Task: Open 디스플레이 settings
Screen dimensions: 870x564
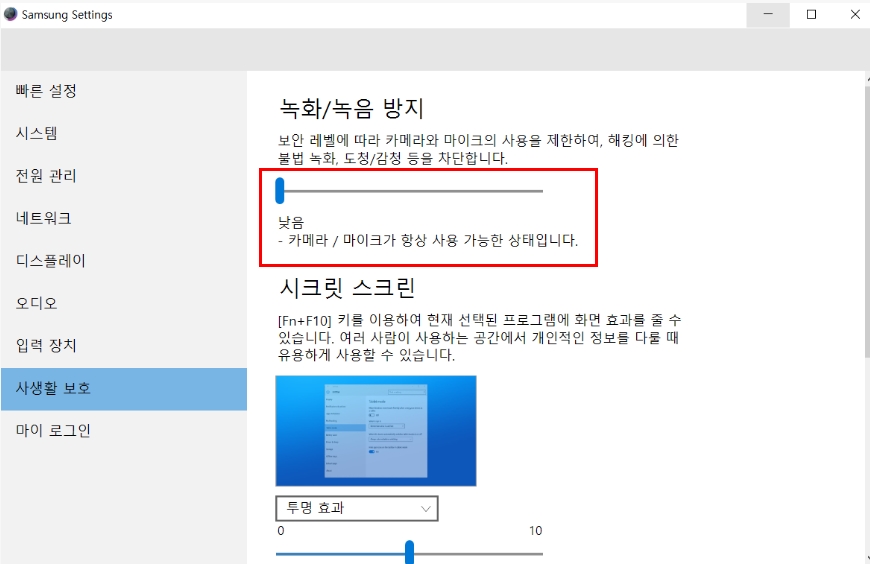Action: pos(124,261)
